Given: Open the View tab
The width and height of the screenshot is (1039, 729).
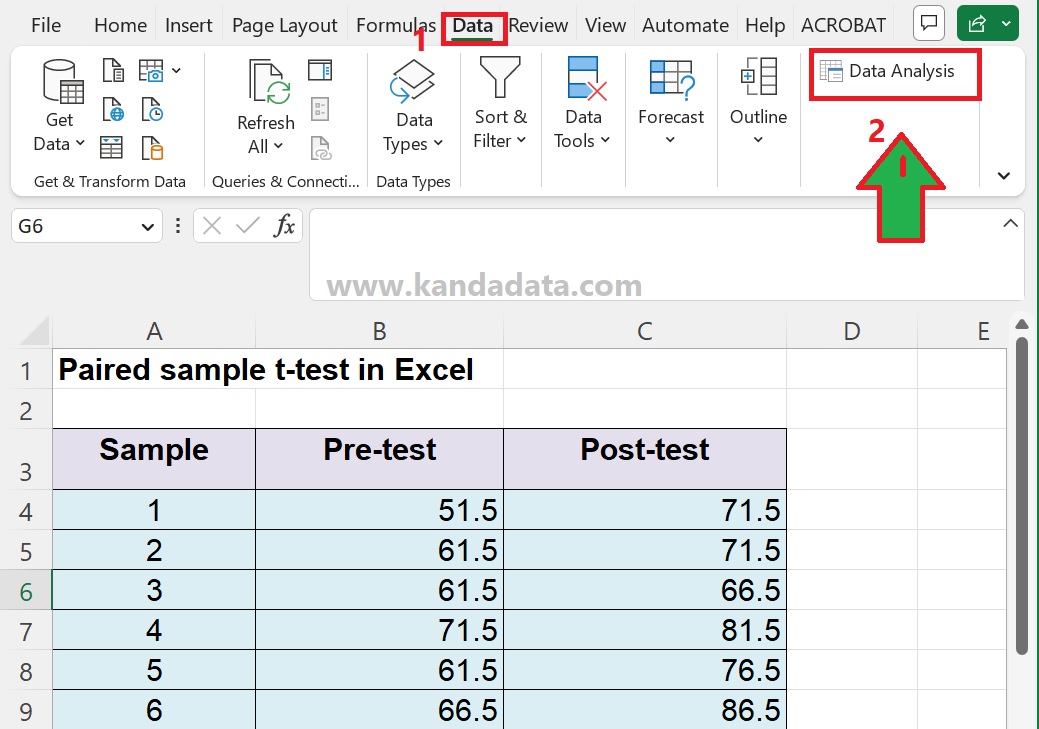Looking at the screenshot, I should tap(605, 26).
